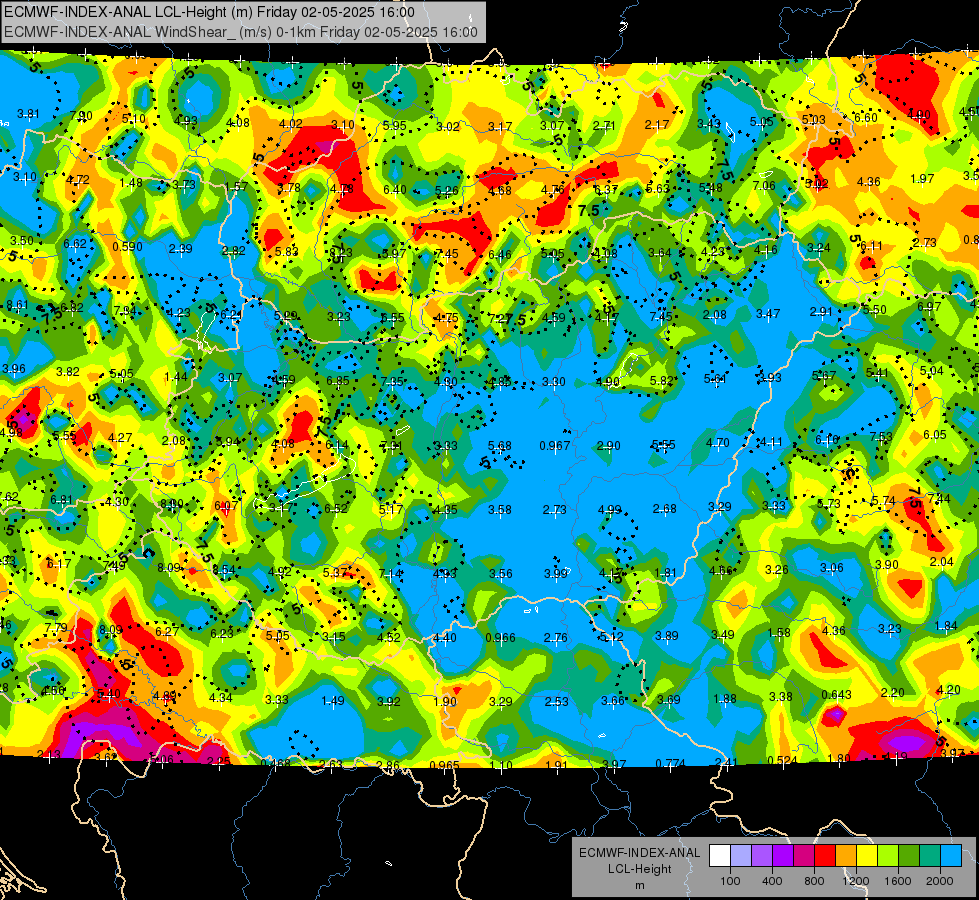
Task: Click the wind shear value 6.97
Action: [x=929, y=307]
